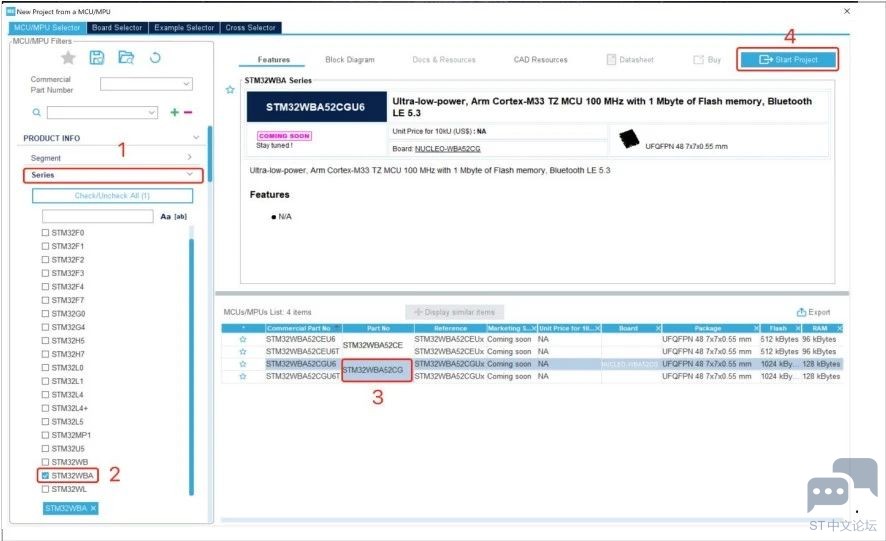
Task: Toggle case-sensitive Aa series search
Action: [166, 217]
